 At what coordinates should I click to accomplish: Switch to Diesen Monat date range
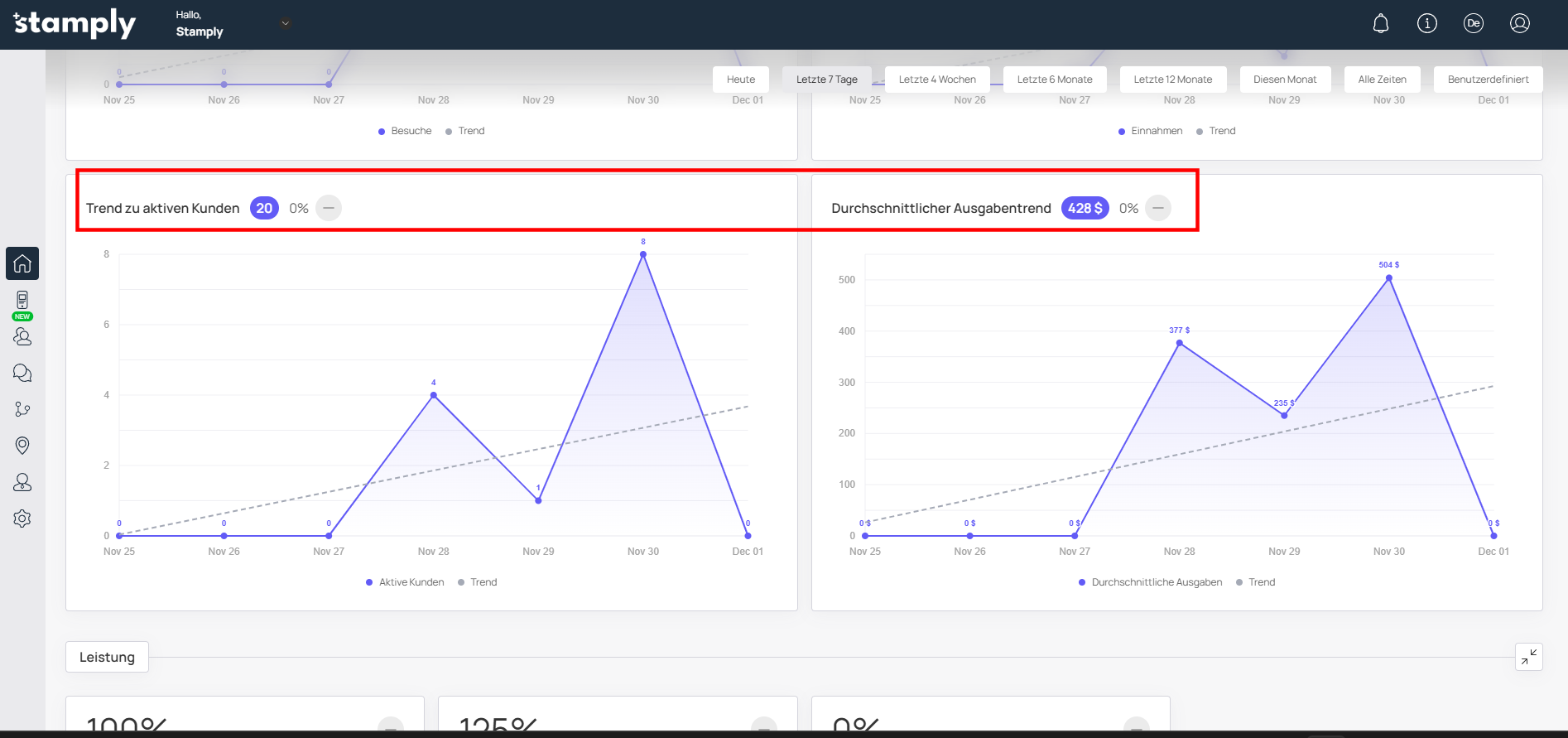click(1284, 80)
